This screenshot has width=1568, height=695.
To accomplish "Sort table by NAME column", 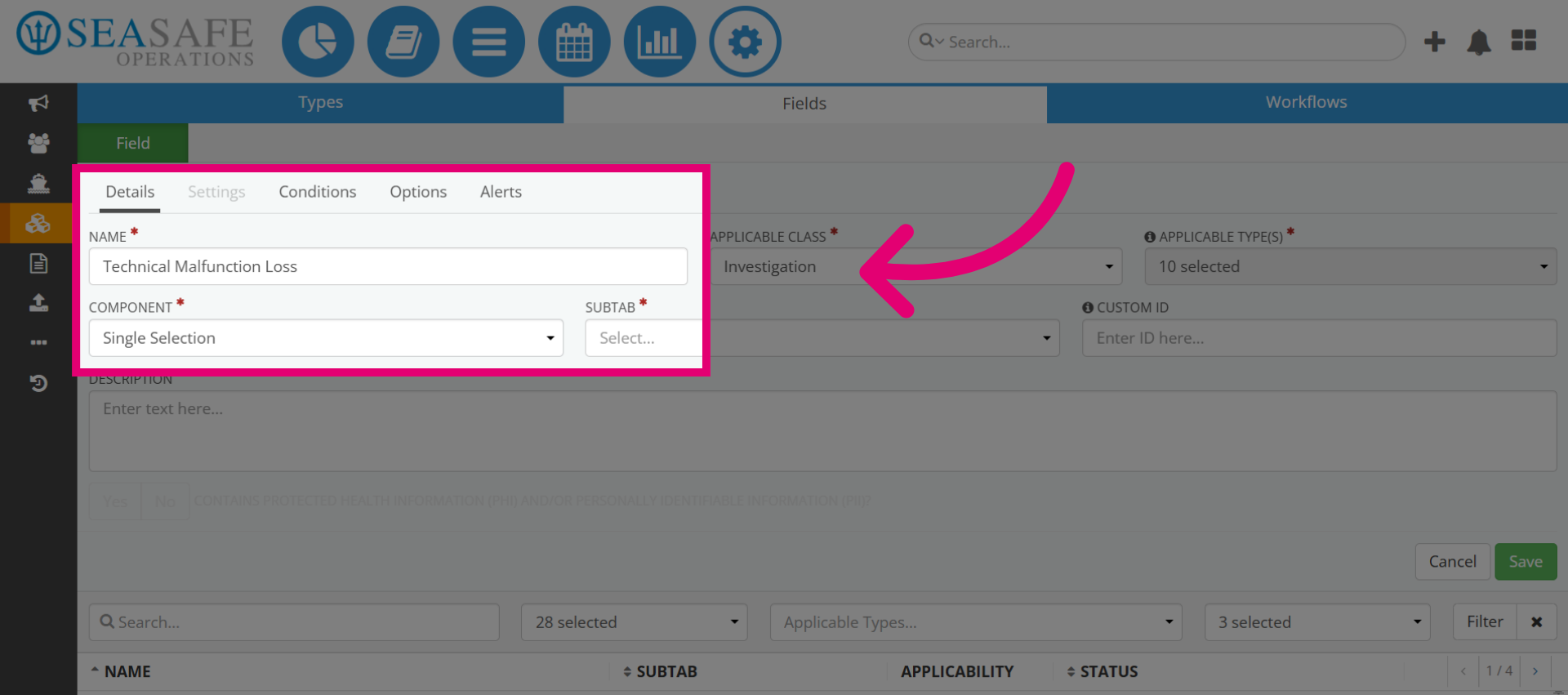I will coord(120,671).
